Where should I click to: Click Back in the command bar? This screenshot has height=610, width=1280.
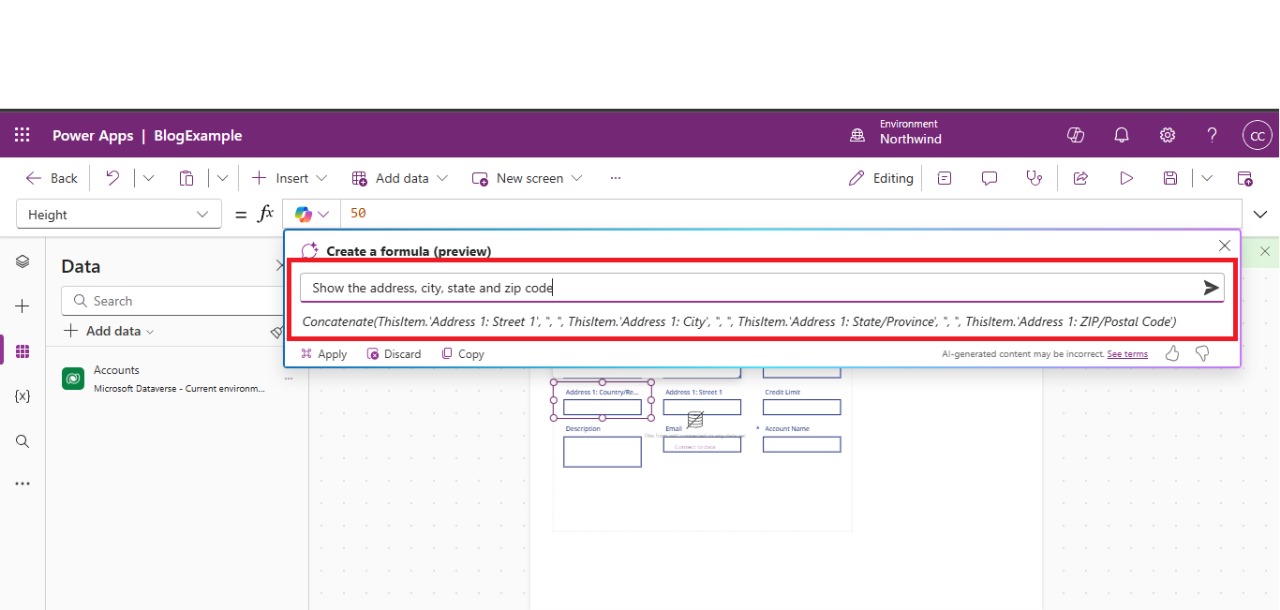52,178
